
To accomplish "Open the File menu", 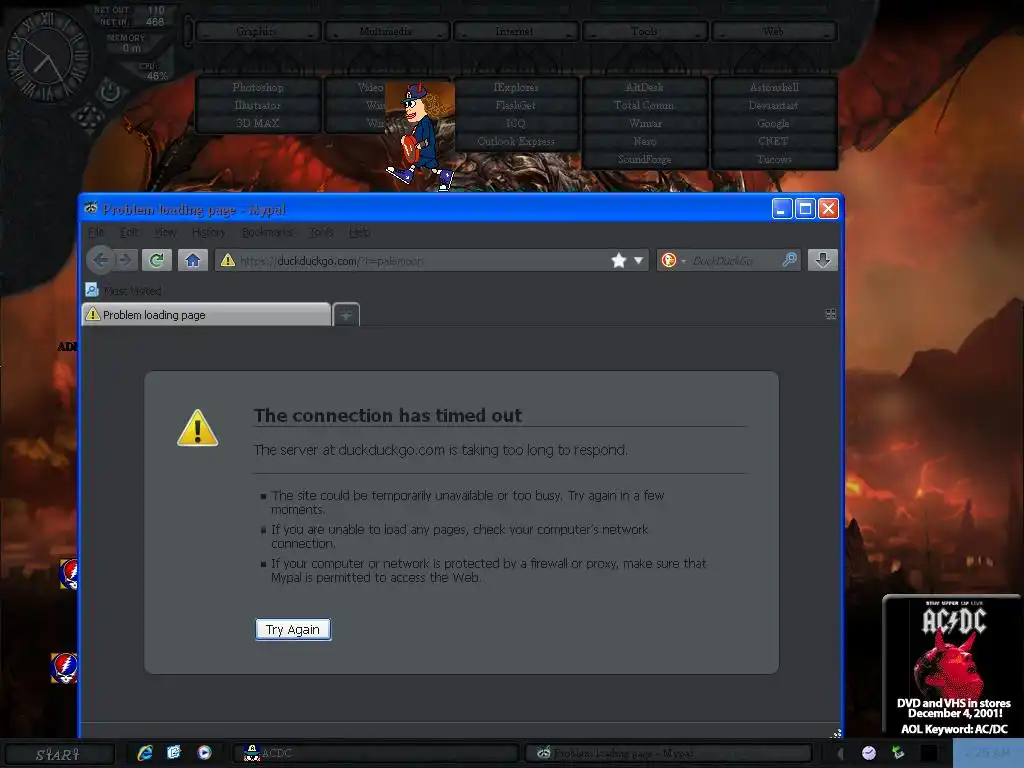I will coord(96,232).
